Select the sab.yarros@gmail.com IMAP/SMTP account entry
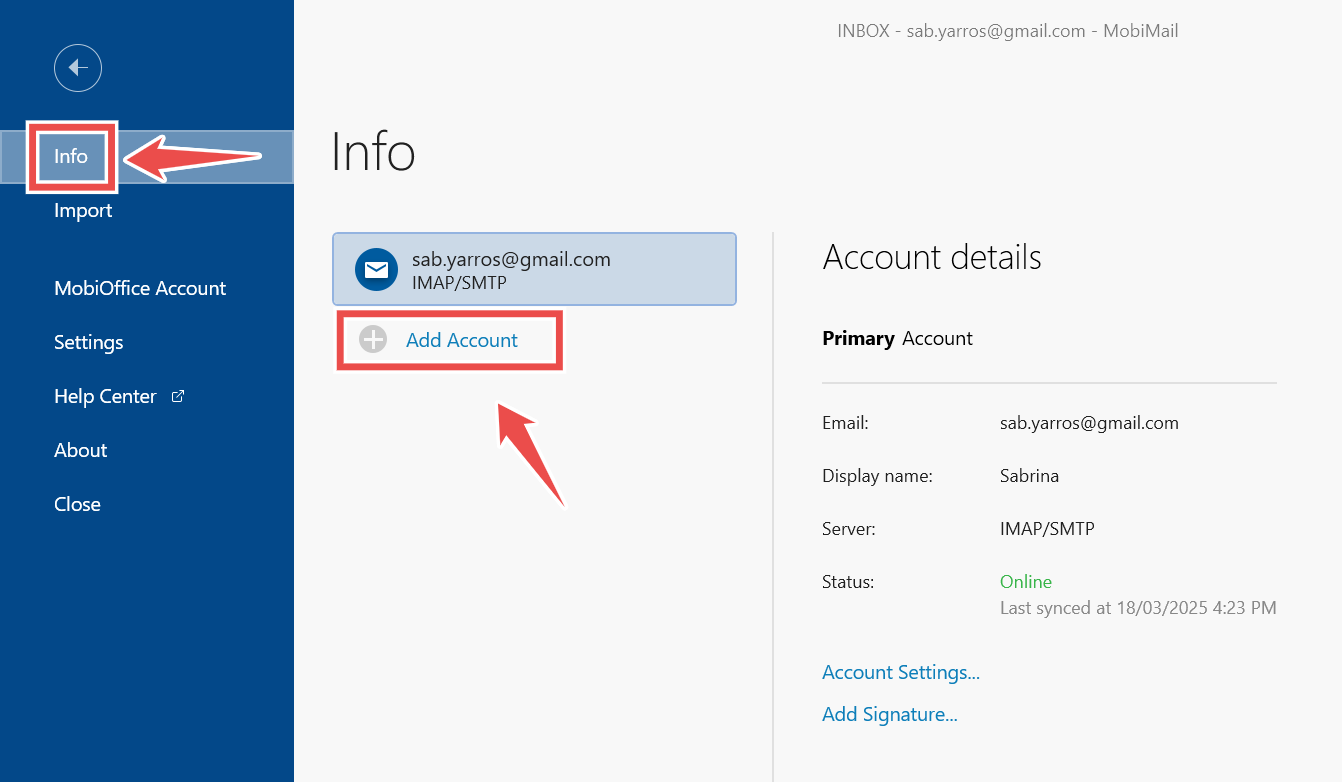1342x782 pixels. pyautogui.click(x=534, y=269)
